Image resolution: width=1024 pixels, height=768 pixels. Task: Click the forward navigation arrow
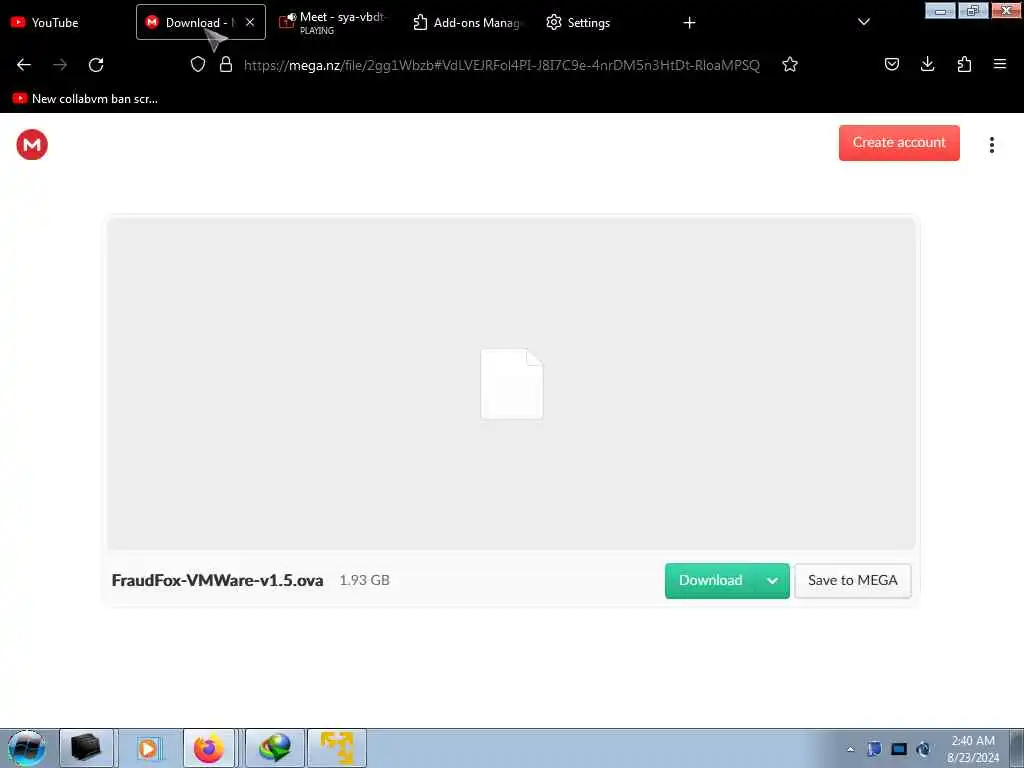60,65
